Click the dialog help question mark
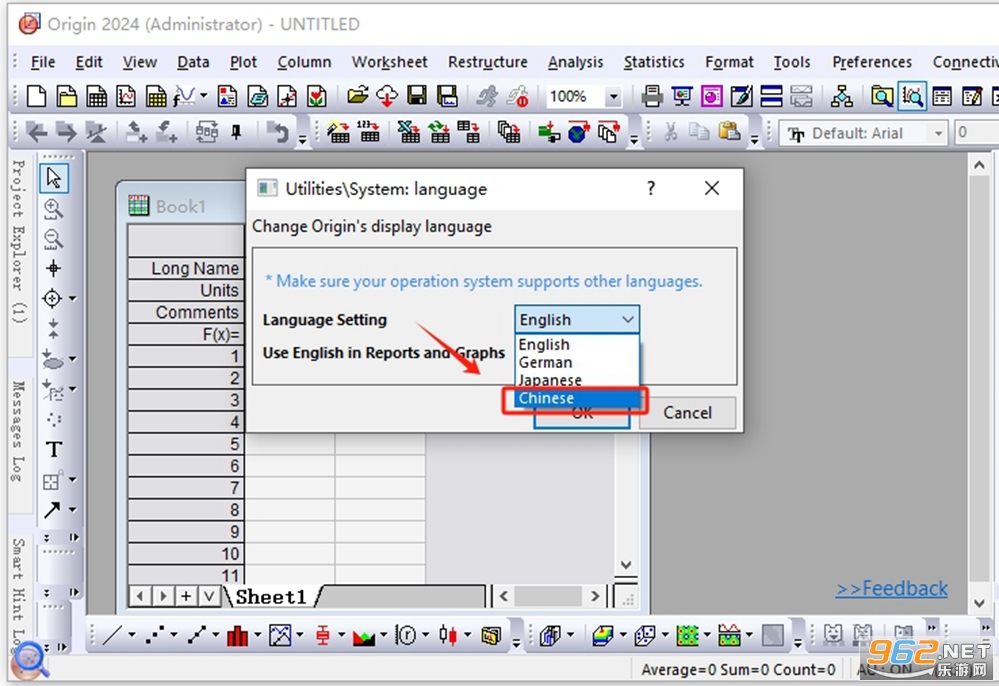 650,189
